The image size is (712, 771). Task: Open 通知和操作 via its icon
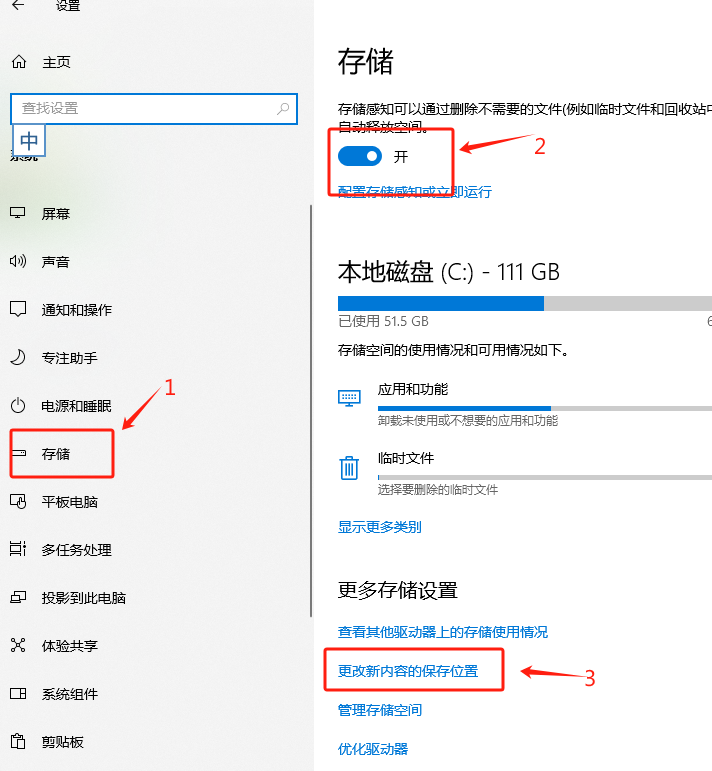click(17, 310)
